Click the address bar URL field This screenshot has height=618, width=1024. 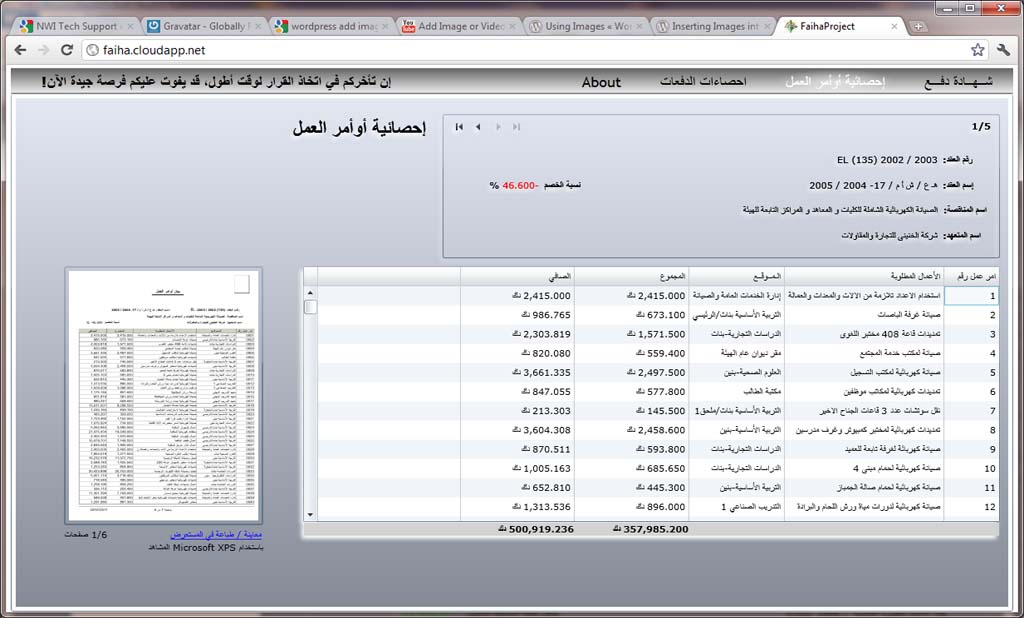tap(500, 49)
